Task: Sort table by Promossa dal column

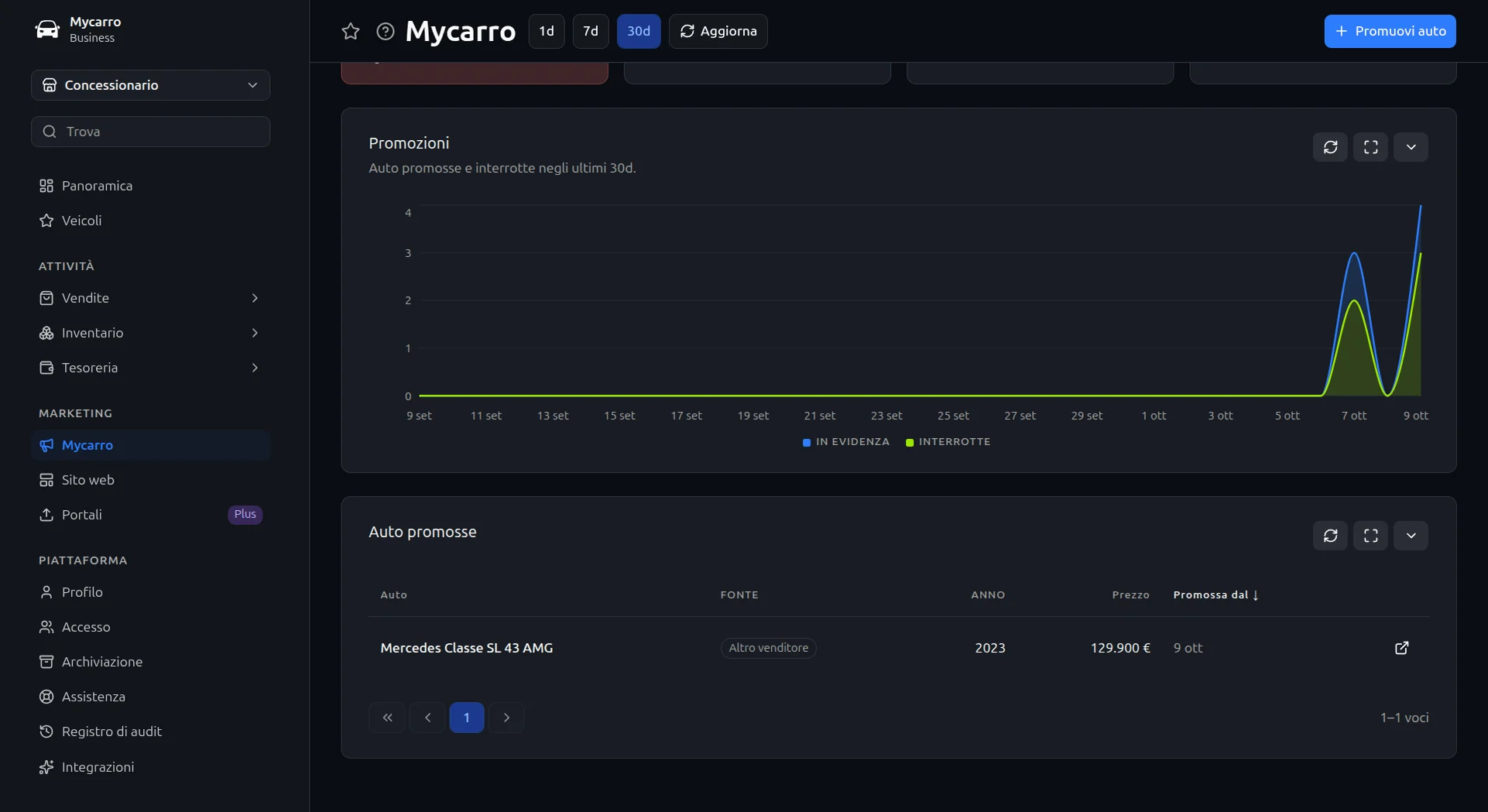Action: click(1215, 594)
